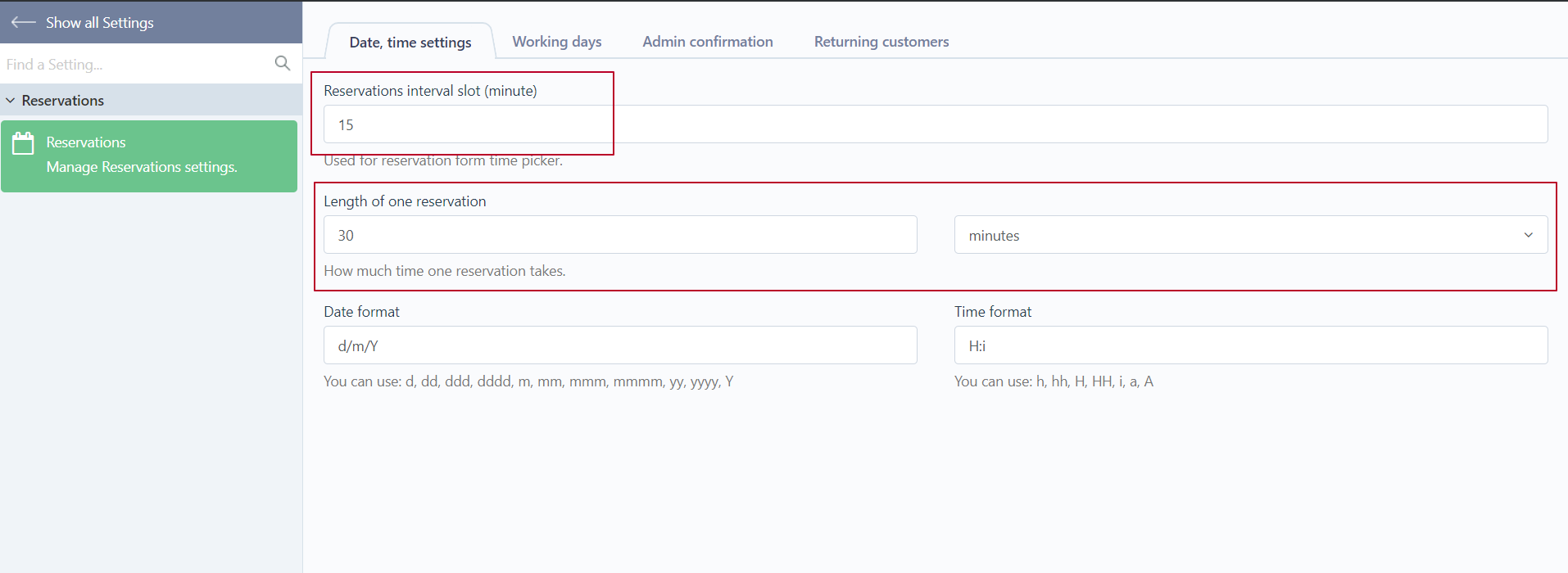The image size is (1568, 573).
Task: Click the Length of one reservation label
Action: click(x=405, y=201)
